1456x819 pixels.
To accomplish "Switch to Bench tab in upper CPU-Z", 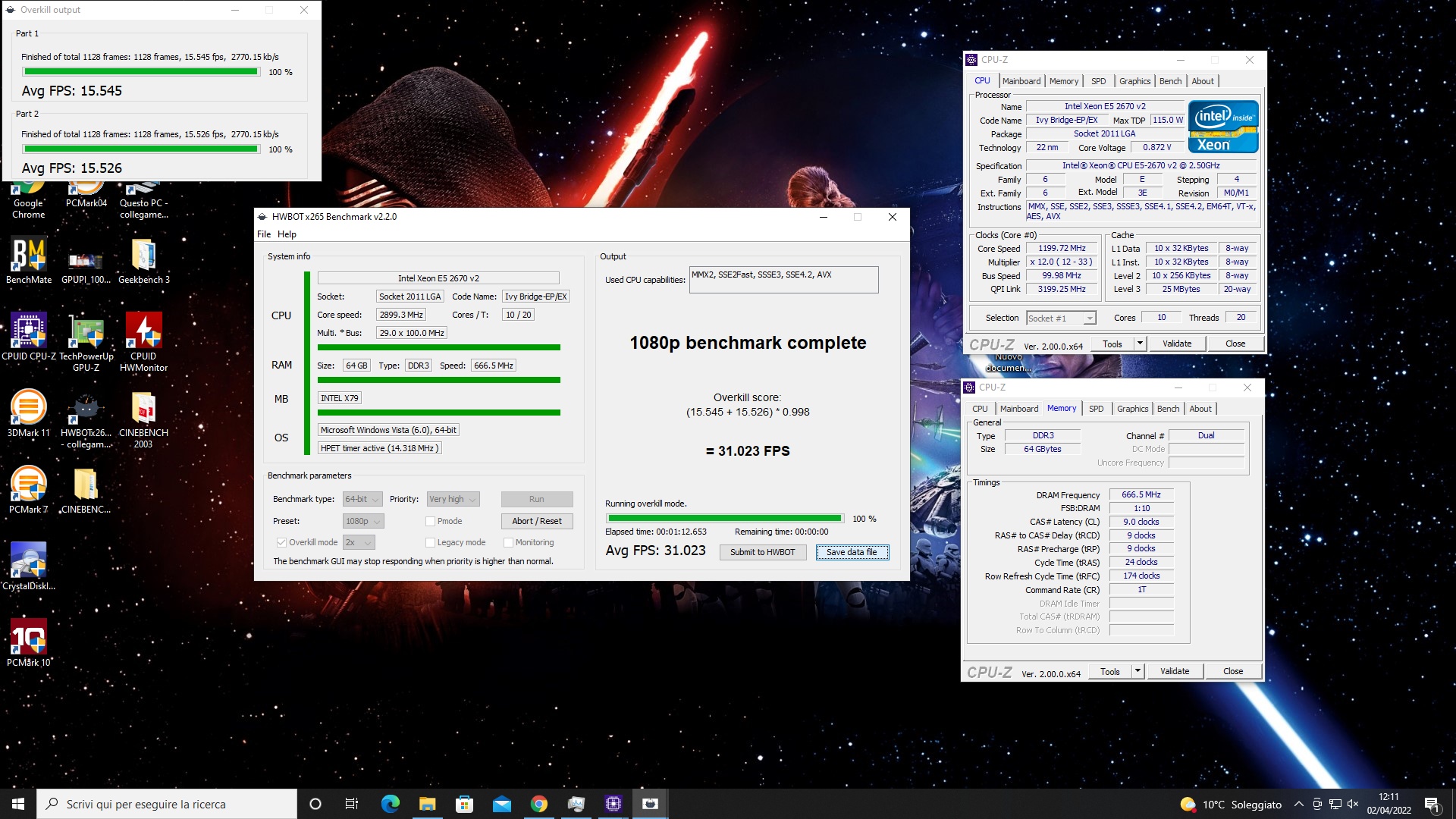I will pos(1170,81).
